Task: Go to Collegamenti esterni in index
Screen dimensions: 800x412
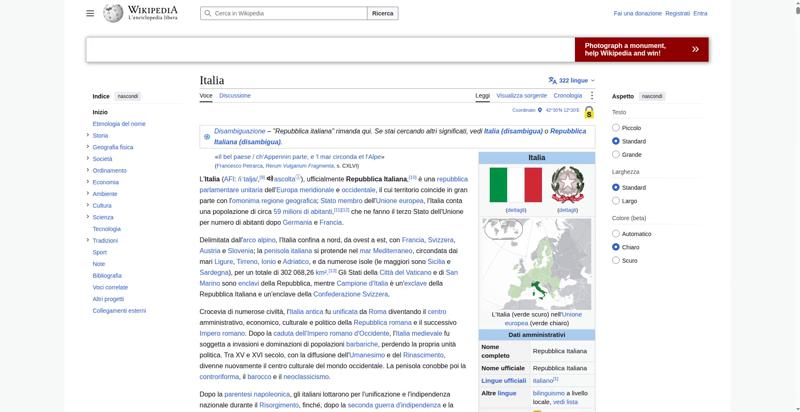Action: 119,311
